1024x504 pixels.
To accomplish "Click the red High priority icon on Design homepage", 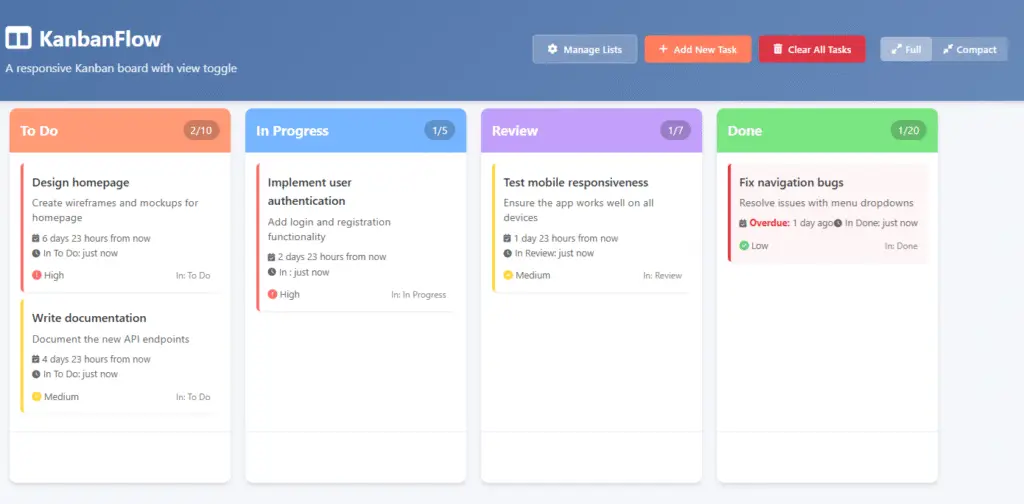I will (x=37, y=275).
